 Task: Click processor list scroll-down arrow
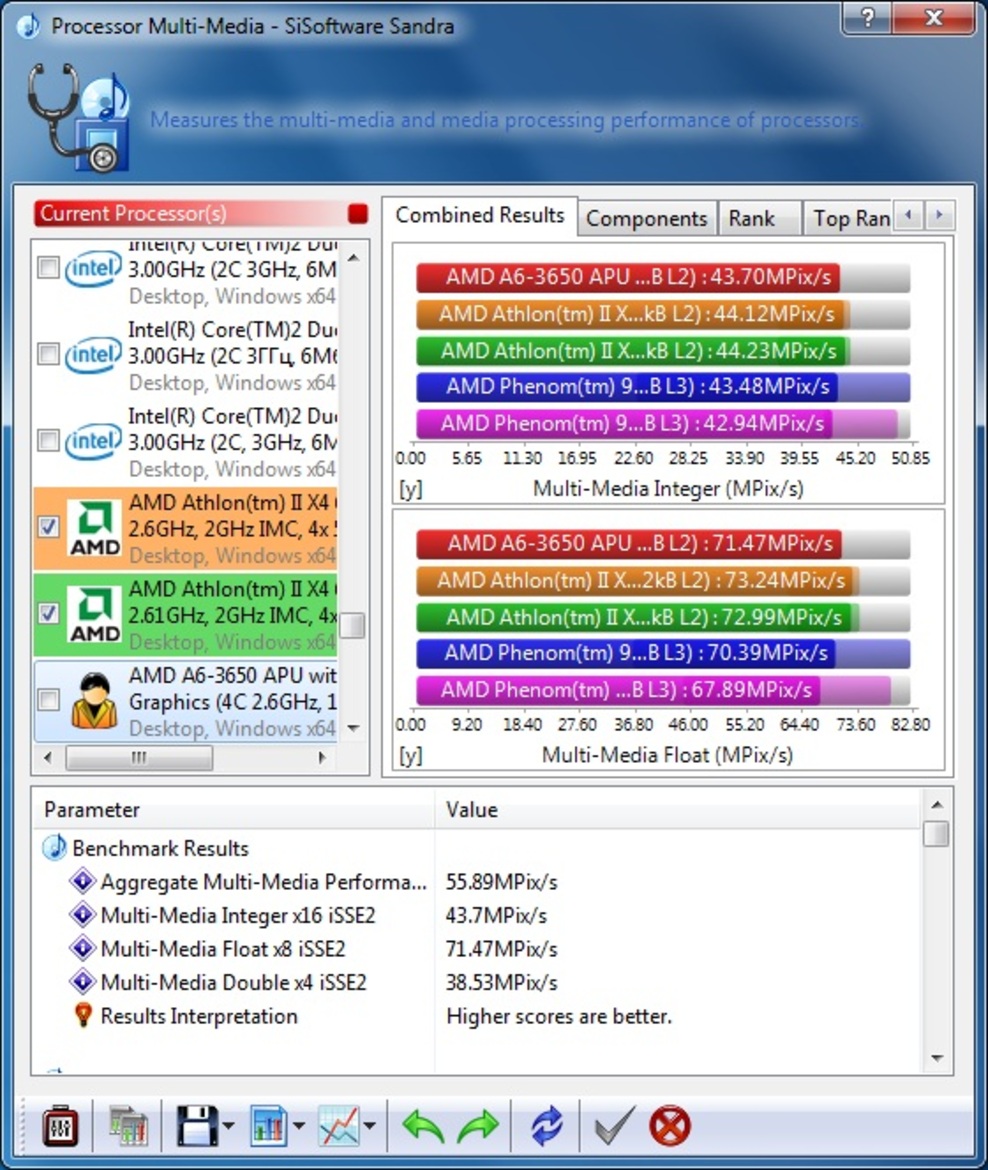(x=353, y=728)
